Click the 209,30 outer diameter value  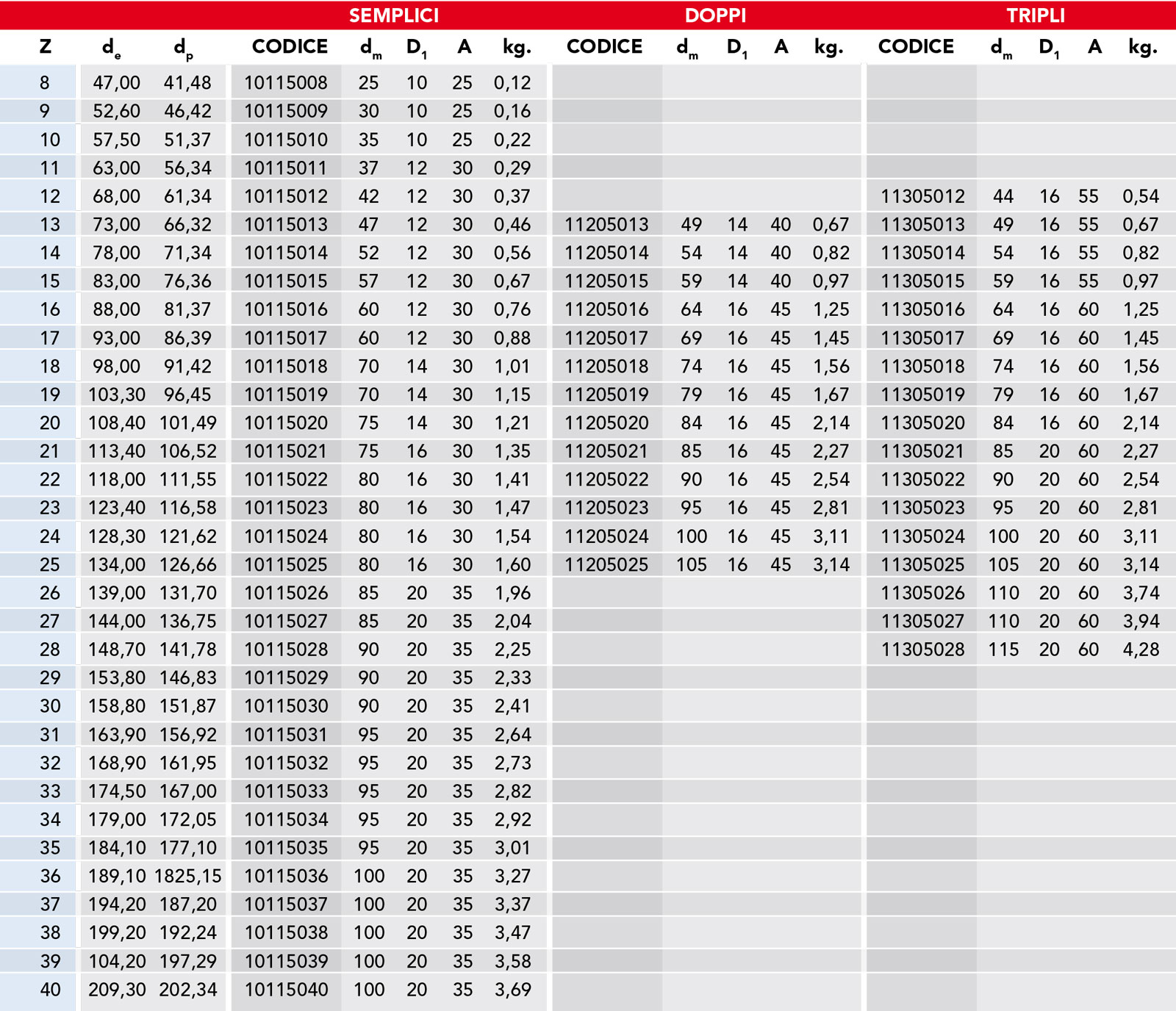[117, 990]
